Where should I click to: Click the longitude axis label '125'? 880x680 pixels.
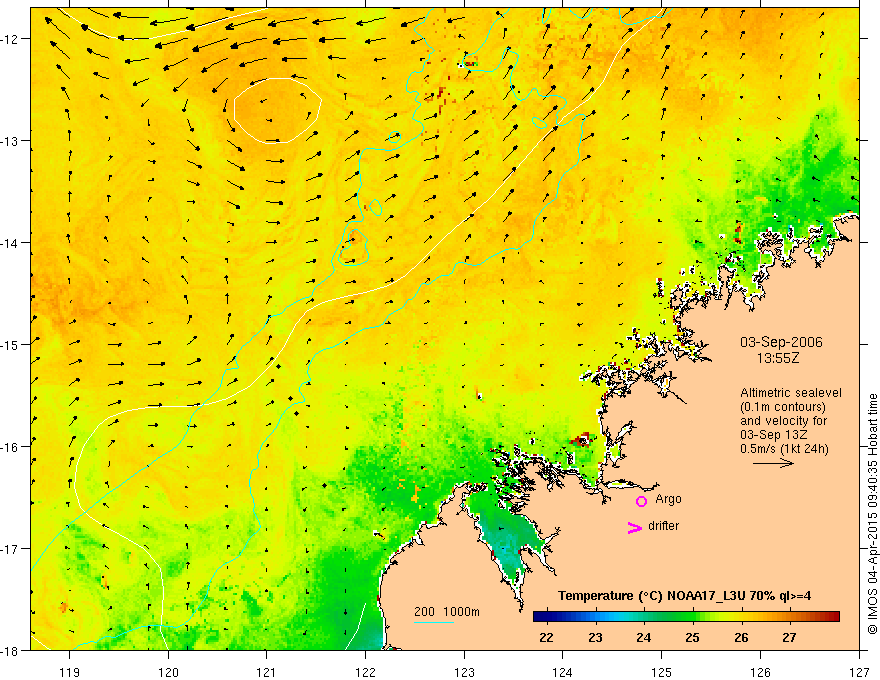pos(662,672)
